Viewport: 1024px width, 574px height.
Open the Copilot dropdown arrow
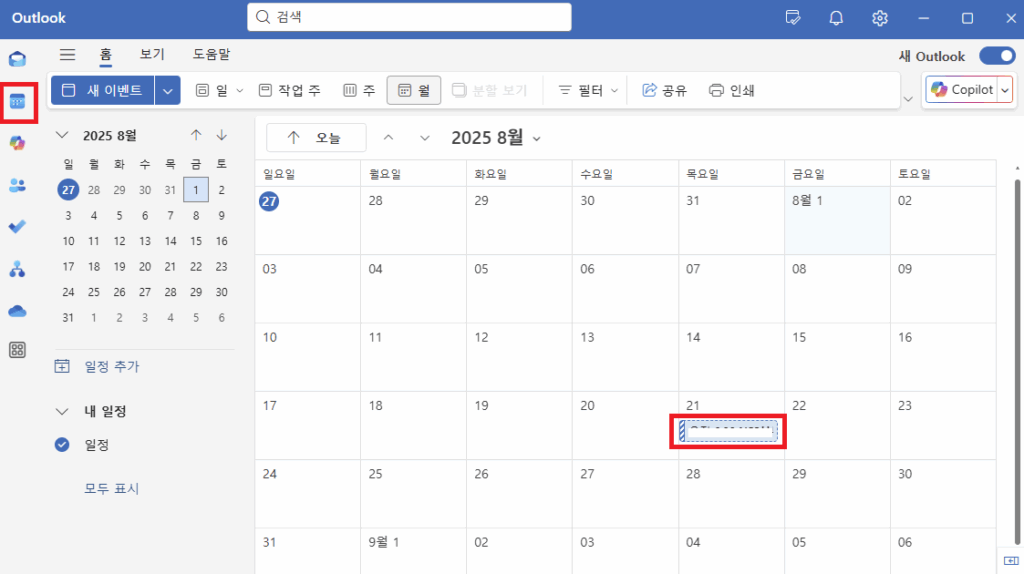1005,90
